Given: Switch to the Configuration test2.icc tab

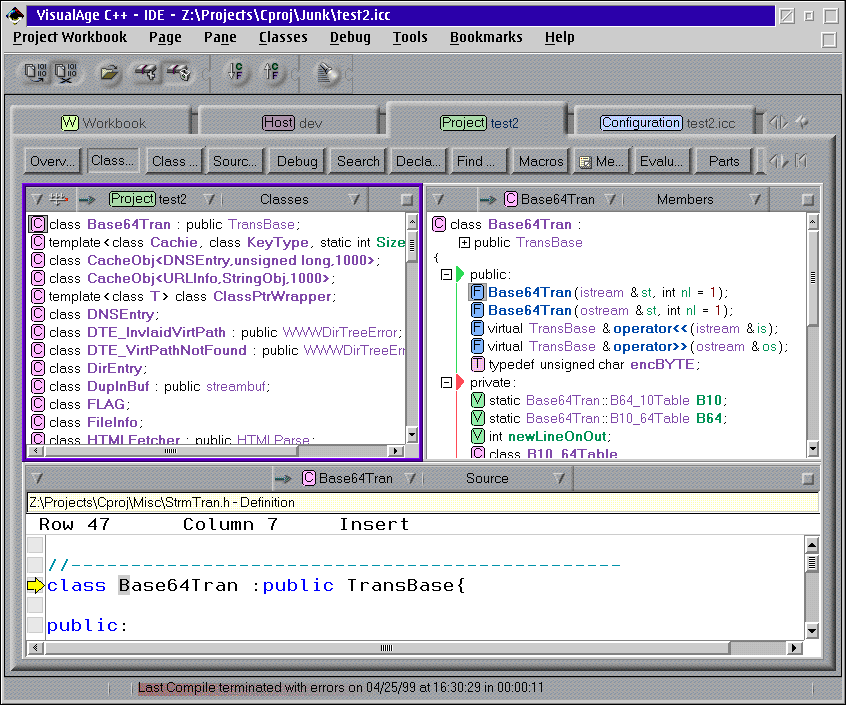Looking at the screenshot, I should 667,122.
